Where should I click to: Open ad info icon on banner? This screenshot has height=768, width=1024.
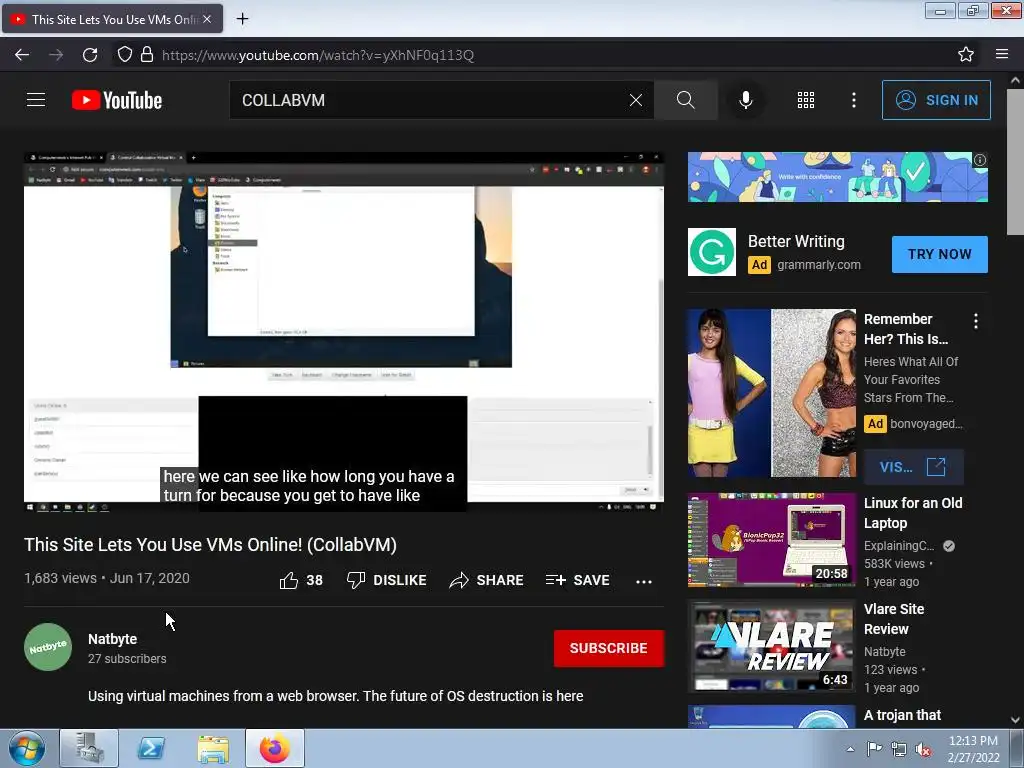point(980,160)
